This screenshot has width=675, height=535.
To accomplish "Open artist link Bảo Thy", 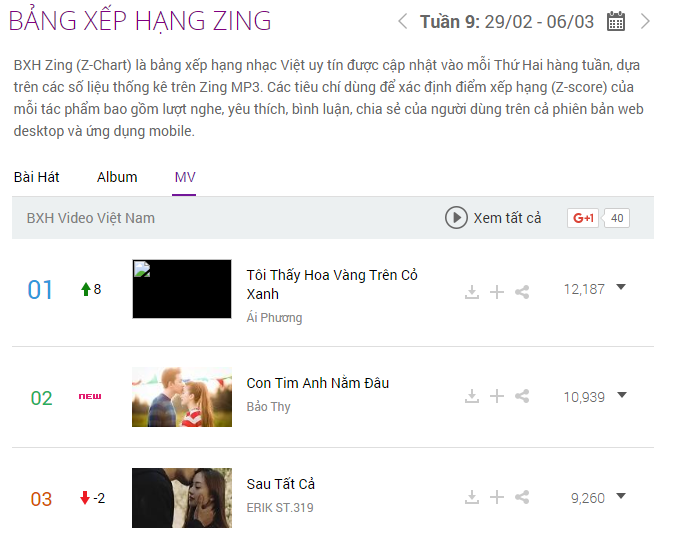I will (268, 407).
